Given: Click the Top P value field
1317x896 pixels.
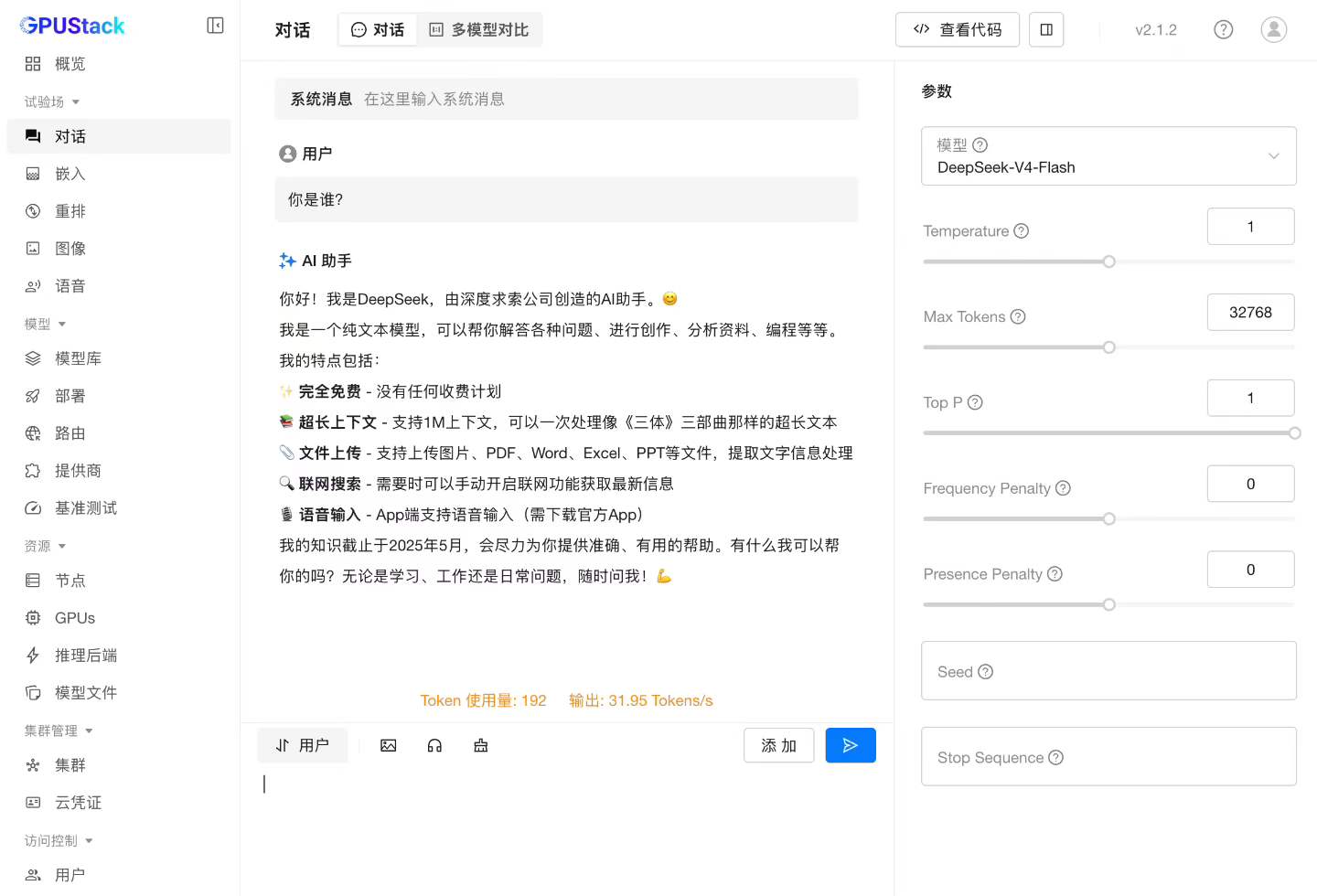Looking at the screenshot, I should click(x=1250, y=398).
